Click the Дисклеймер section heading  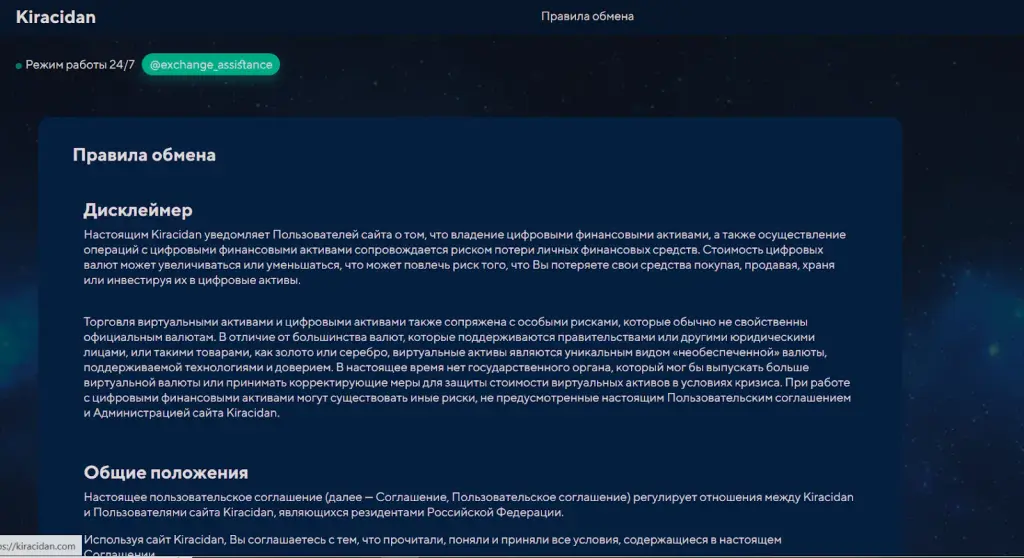pos(138,210)
